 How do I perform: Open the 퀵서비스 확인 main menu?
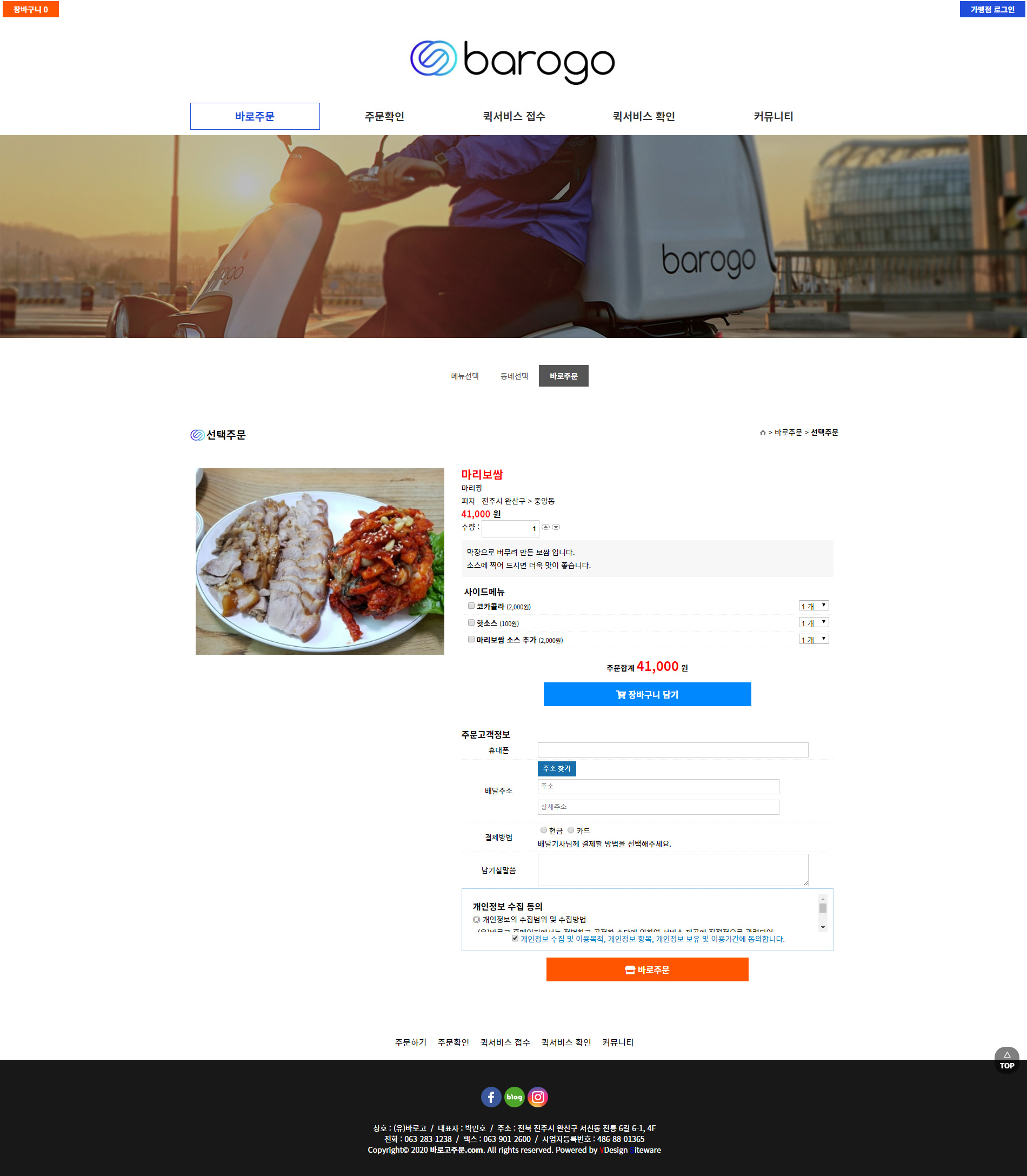coord(644,116)
